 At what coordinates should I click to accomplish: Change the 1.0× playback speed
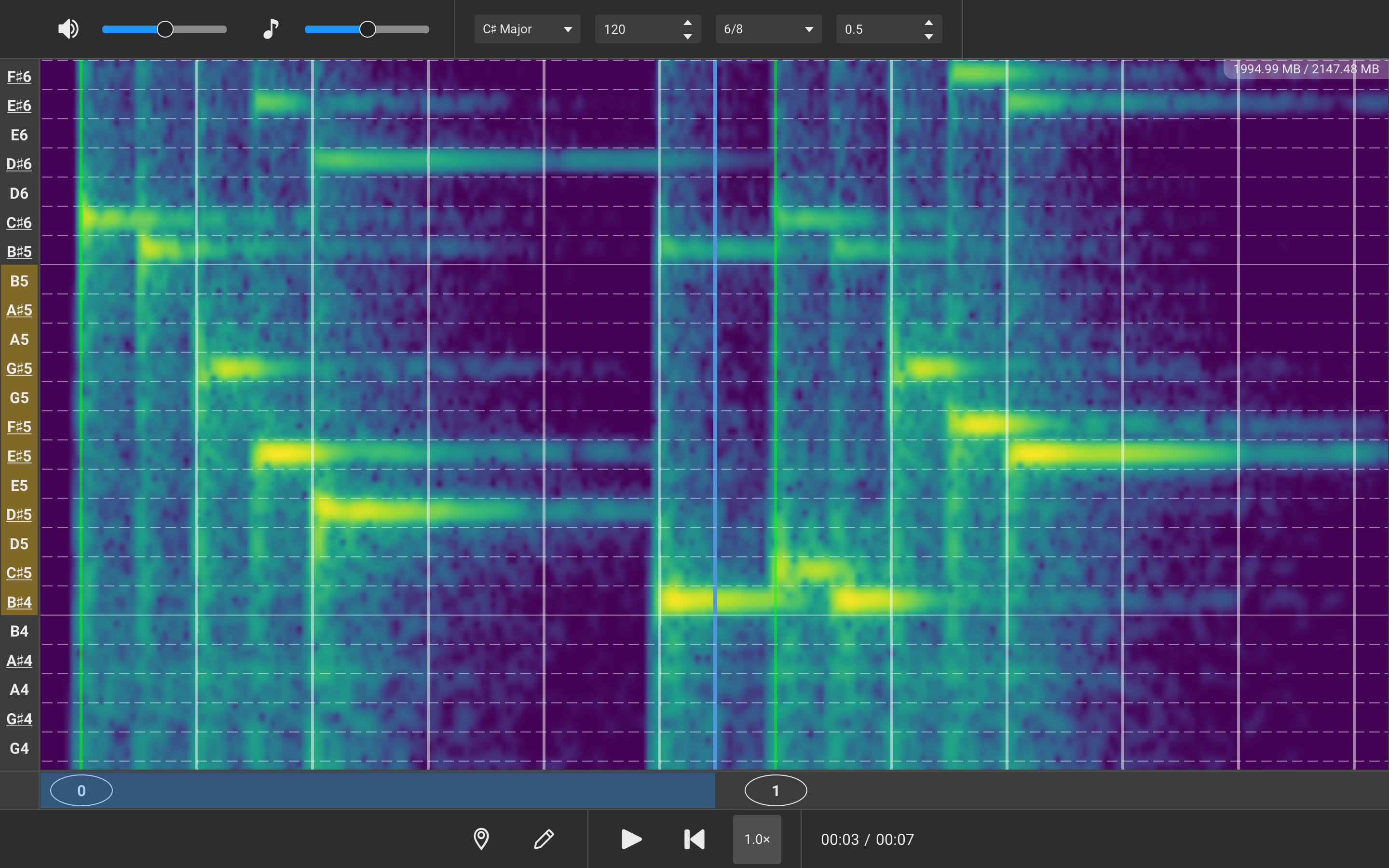757,839
